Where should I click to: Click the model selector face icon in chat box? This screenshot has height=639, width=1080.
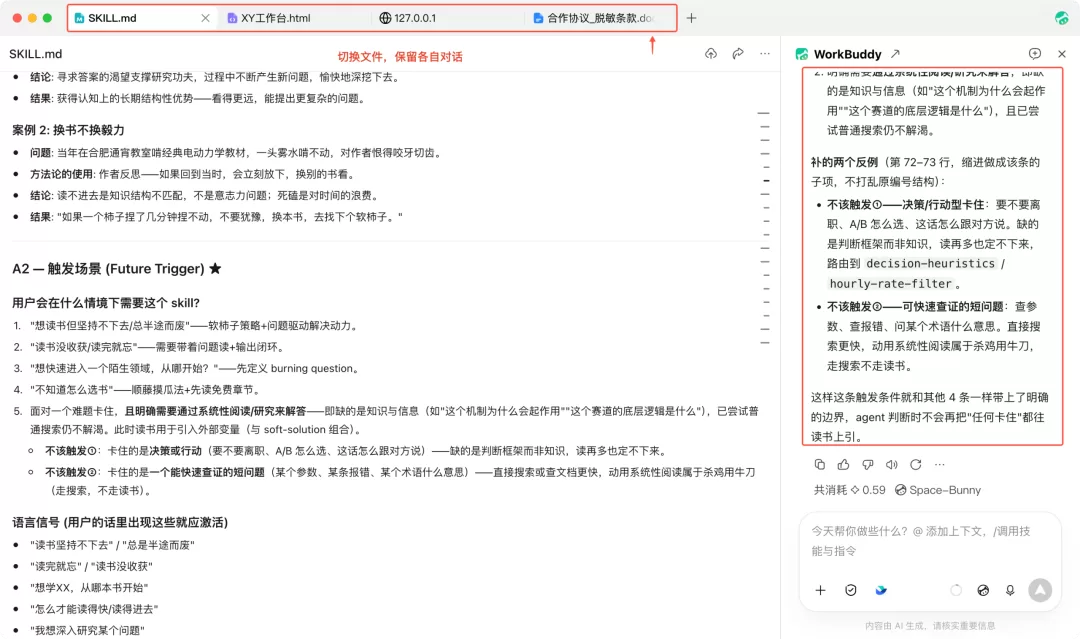pyautogui.click(x=983, y=590)
